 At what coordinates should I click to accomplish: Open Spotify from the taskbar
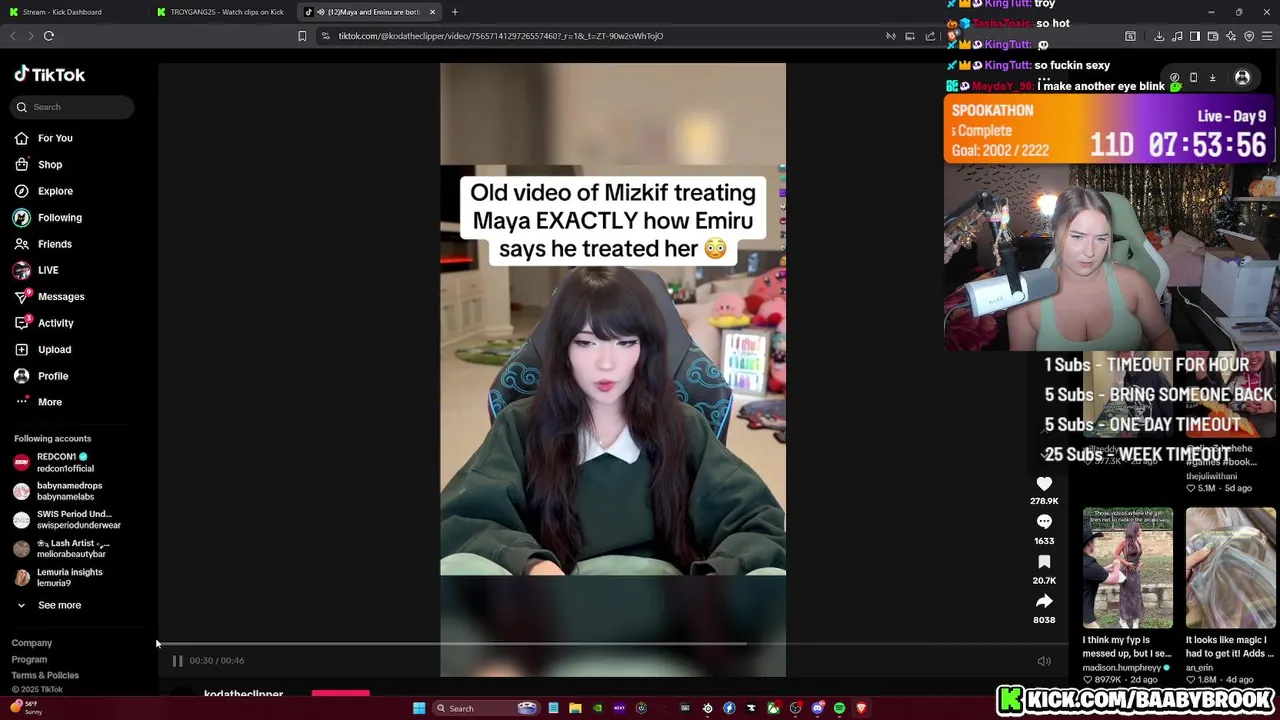pos(839,708)
